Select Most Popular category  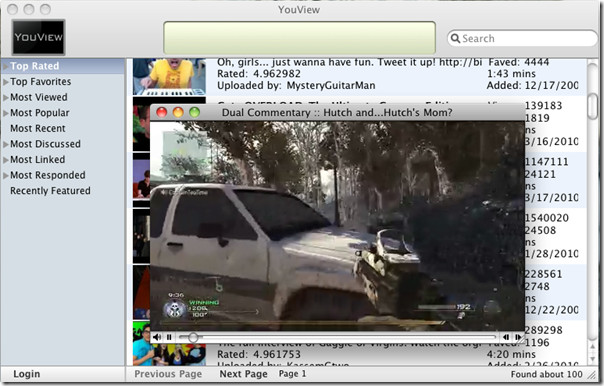(40, 113)
